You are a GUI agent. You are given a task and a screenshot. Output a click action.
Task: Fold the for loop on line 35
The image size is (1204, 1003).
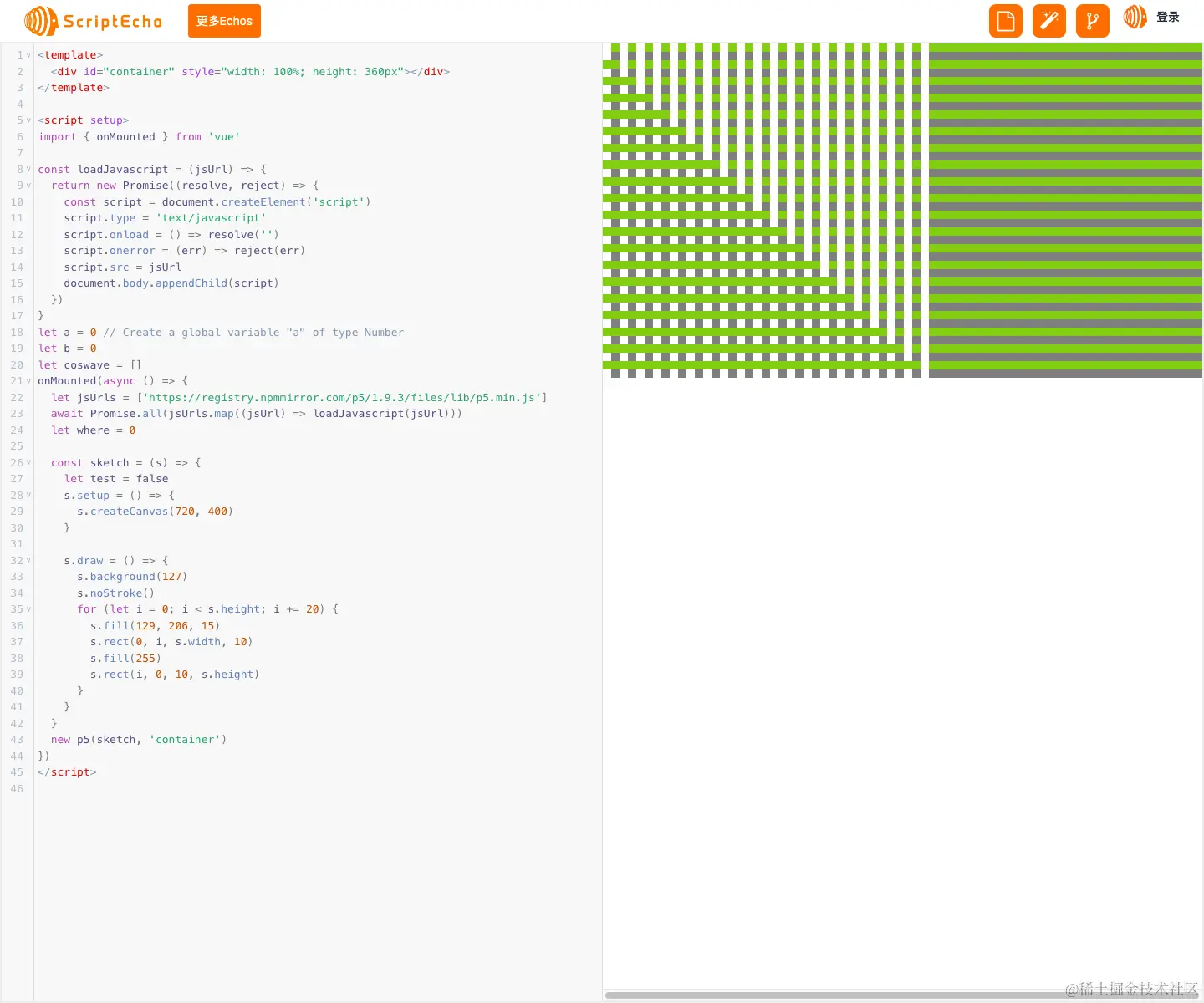[28, 609]
